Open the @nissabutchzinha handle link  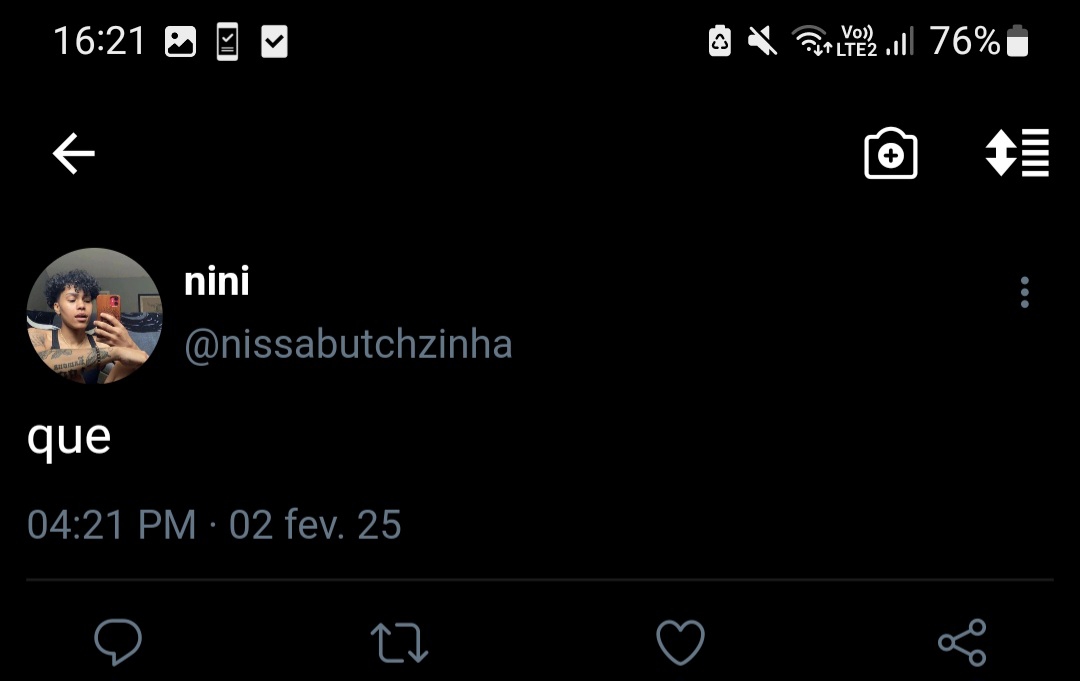pos(348,345)
